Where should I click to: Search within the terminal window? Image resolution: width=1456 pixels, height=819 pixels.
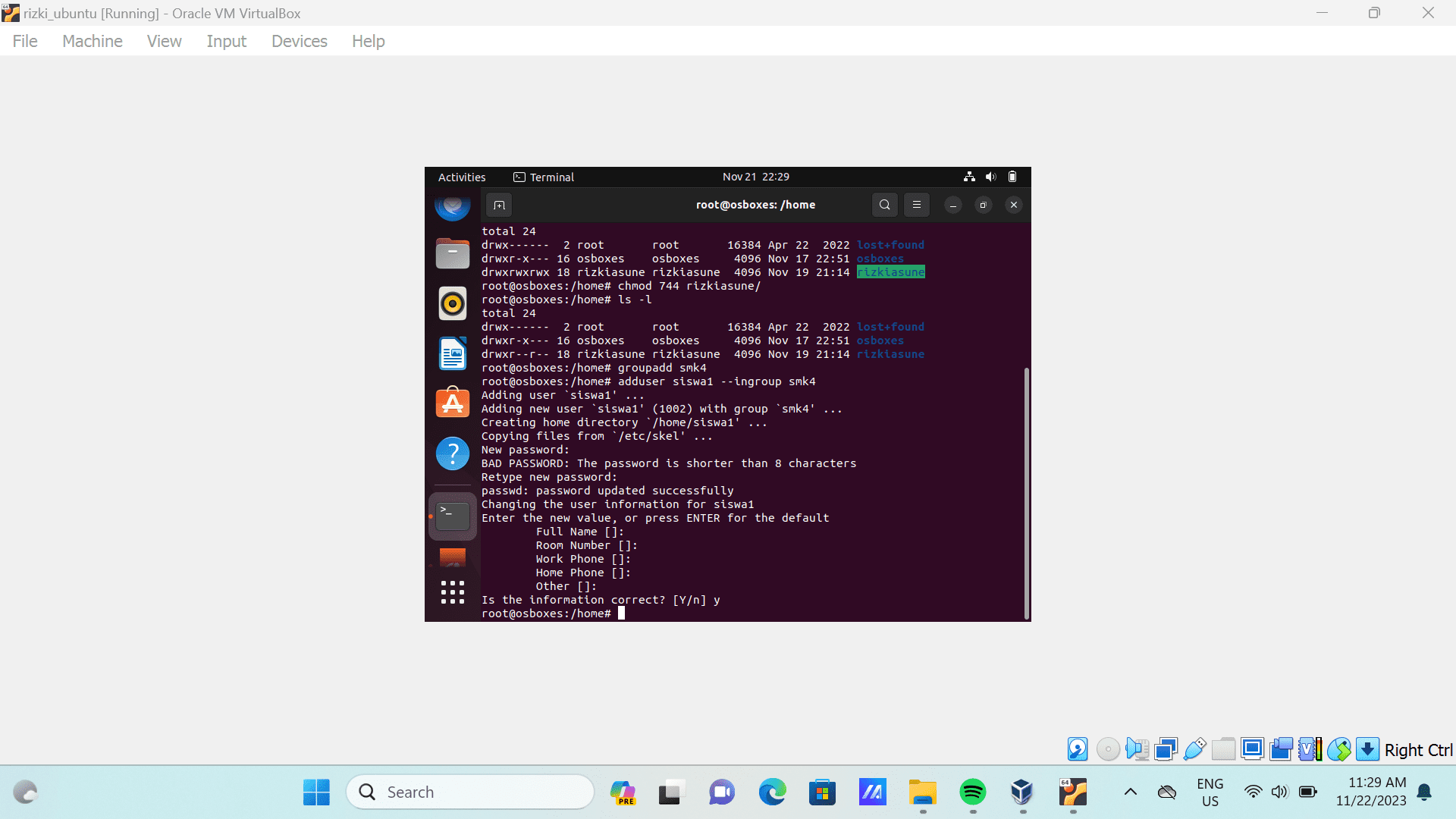coord(885,205)
